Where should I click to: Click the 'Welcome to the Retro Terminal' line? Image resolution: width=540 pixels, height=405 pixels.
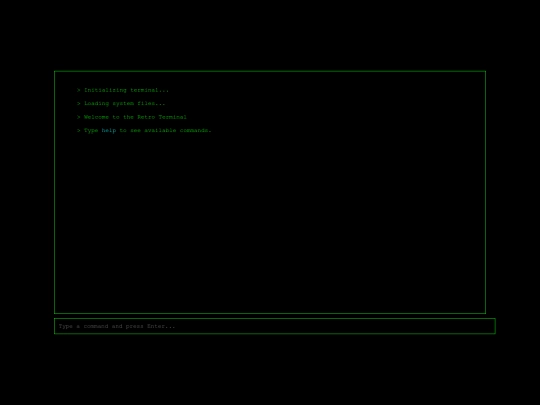click(x=132, y=117)
